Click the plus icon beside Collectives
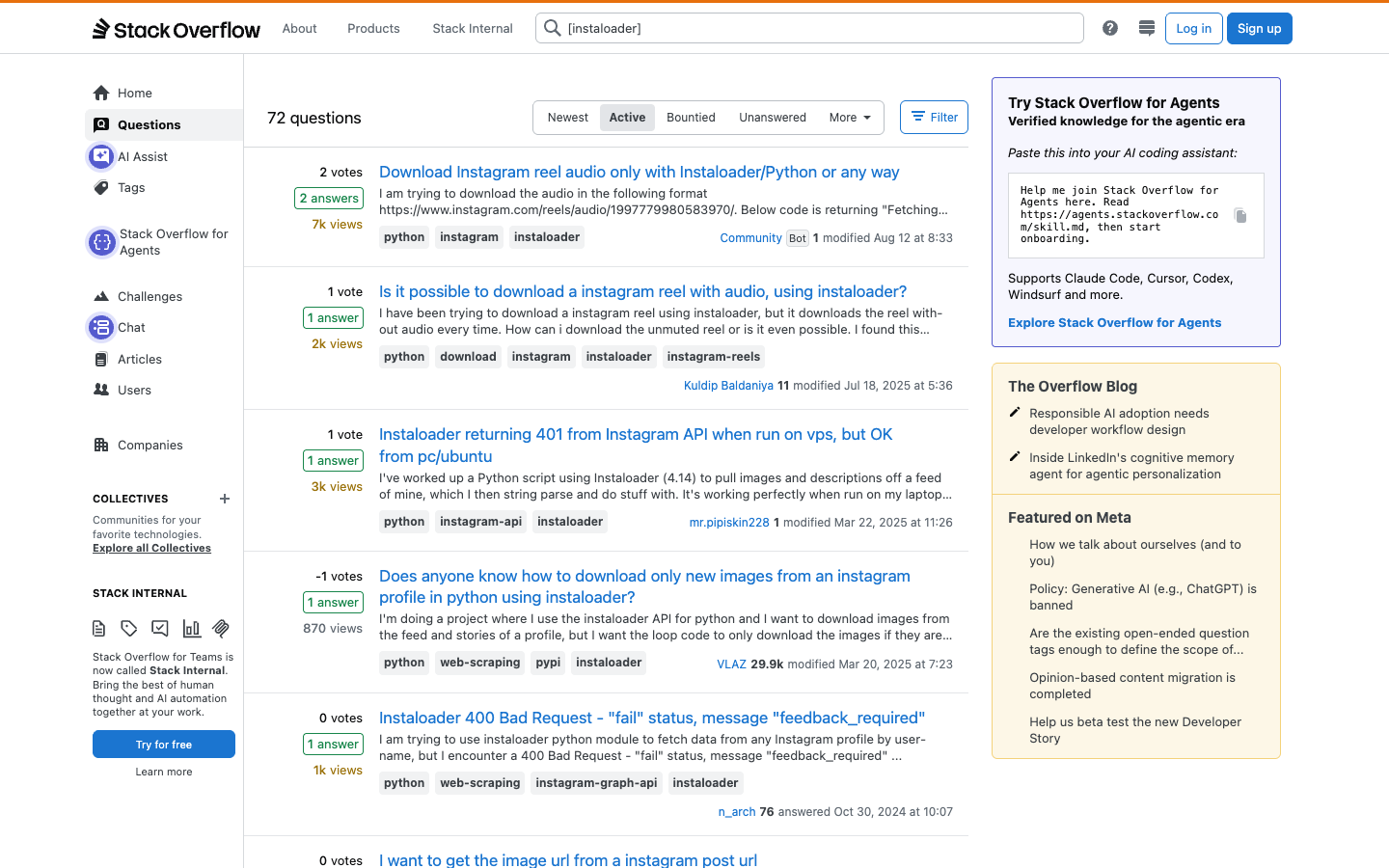The width and height of the screenshot is (1389, 868). pyautogui.click(x=225, y=499)
